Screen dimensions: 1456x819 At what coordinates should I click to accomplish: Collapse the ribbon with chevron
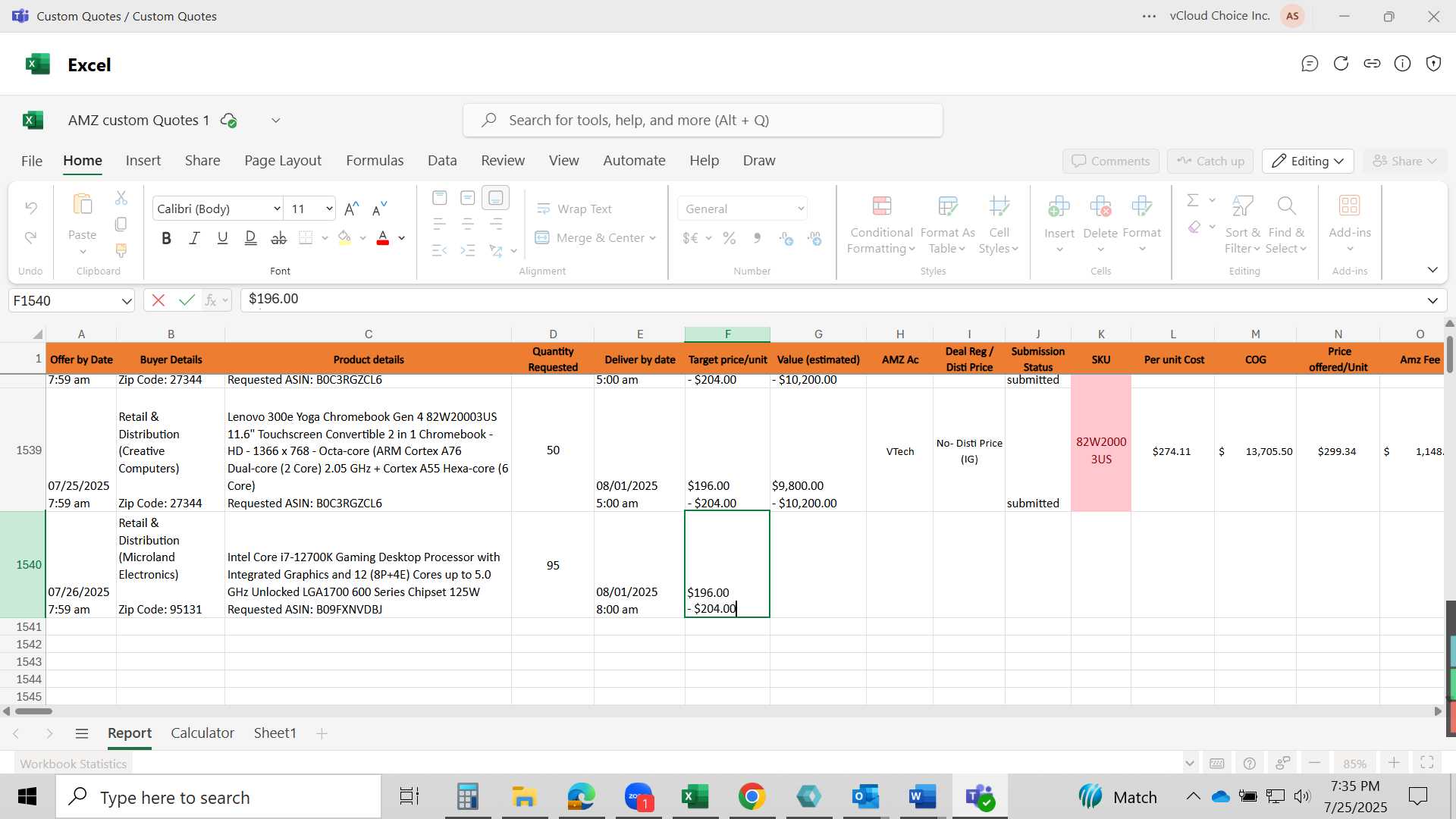1432,270
